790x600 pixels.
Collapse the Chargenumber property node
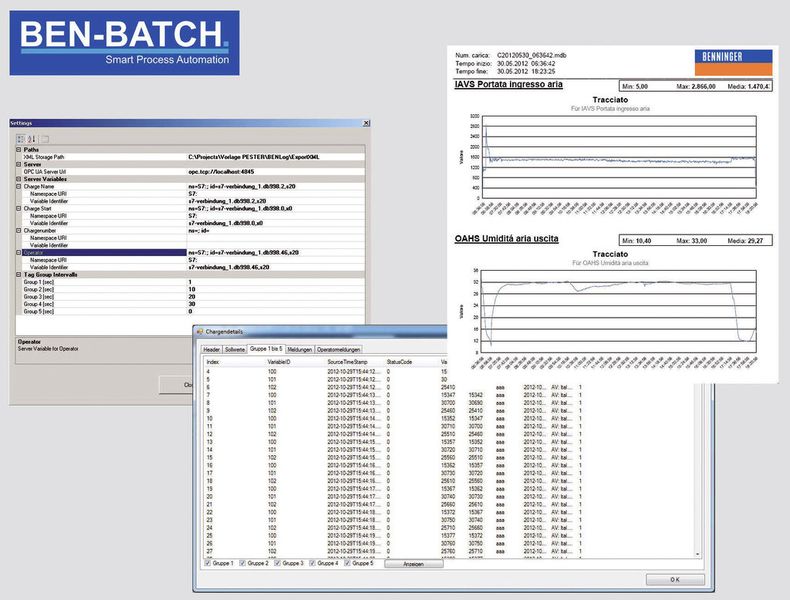[x=19, y=230]
